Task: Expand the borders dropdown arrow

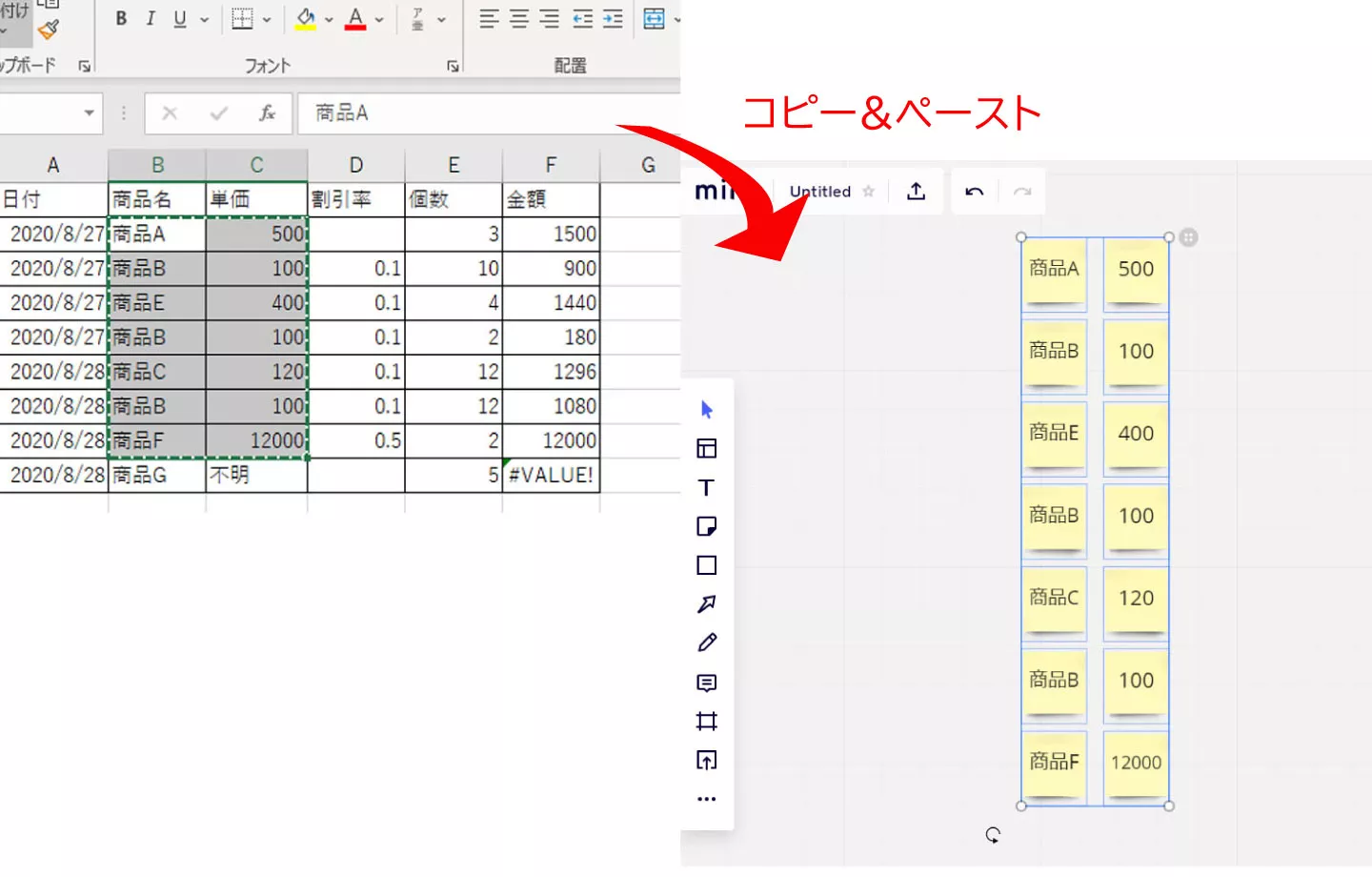Action: 267,19
